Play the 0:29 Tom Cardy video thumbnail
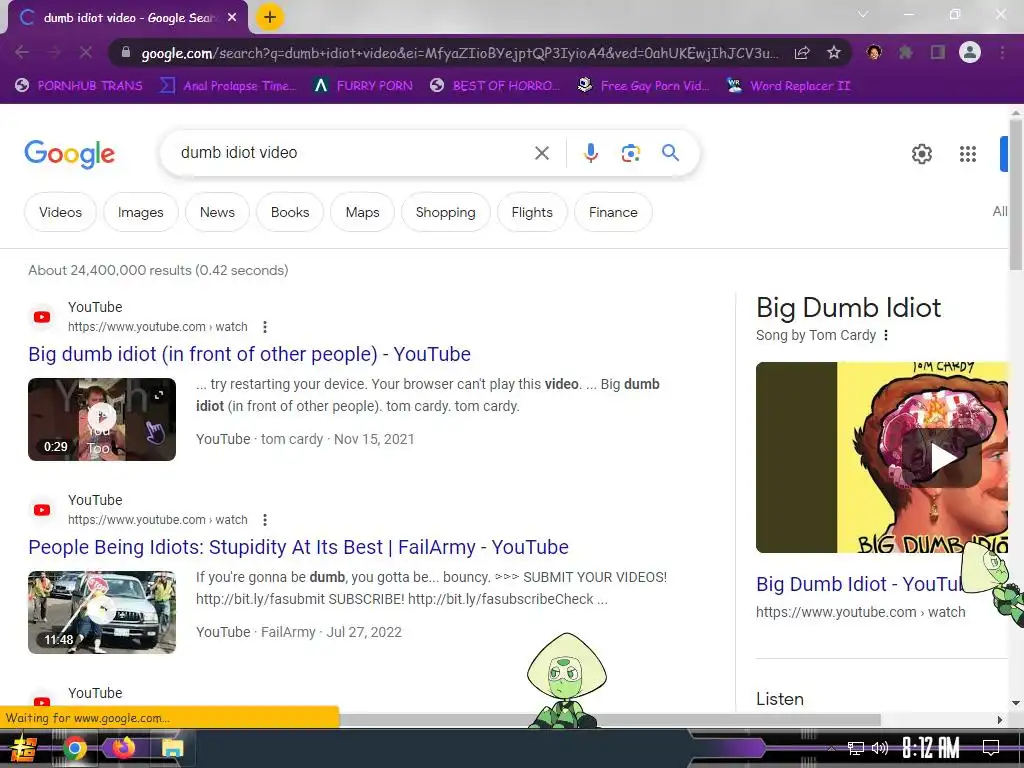The image size is (1024, 768). click(x=102, y=419)
